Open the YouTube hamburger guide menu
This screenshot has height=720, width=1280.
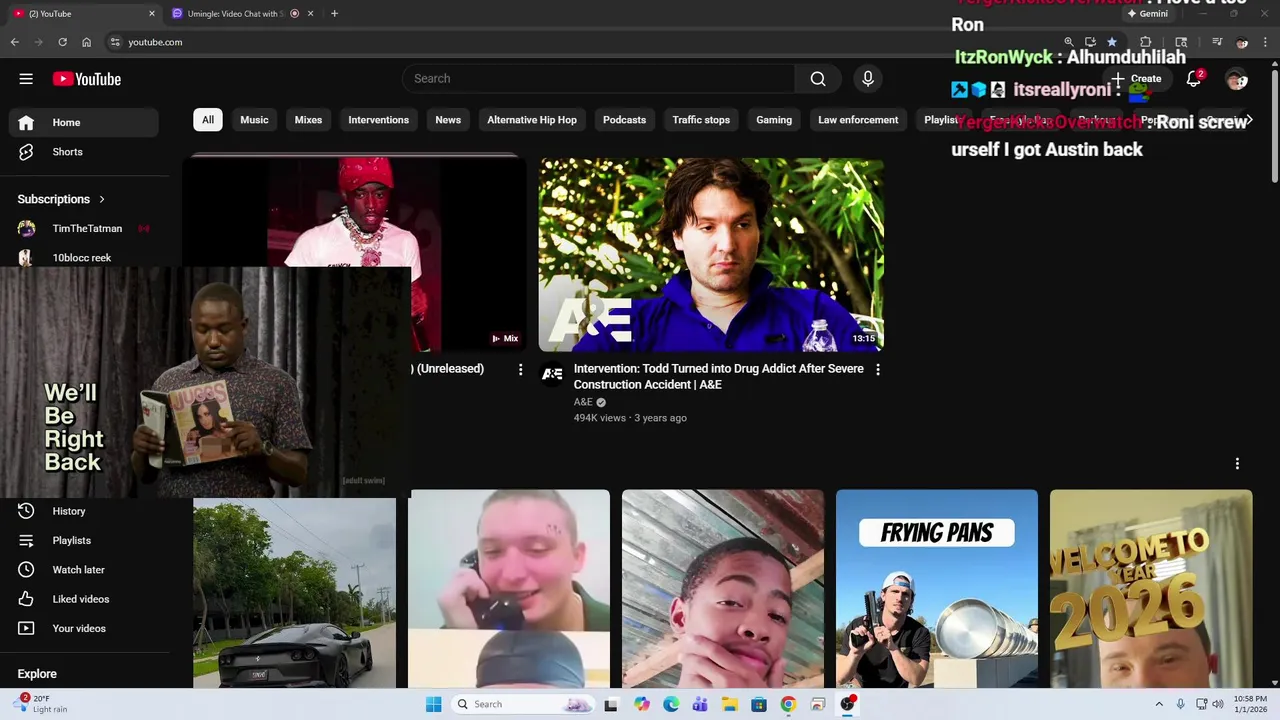(26, 79)
